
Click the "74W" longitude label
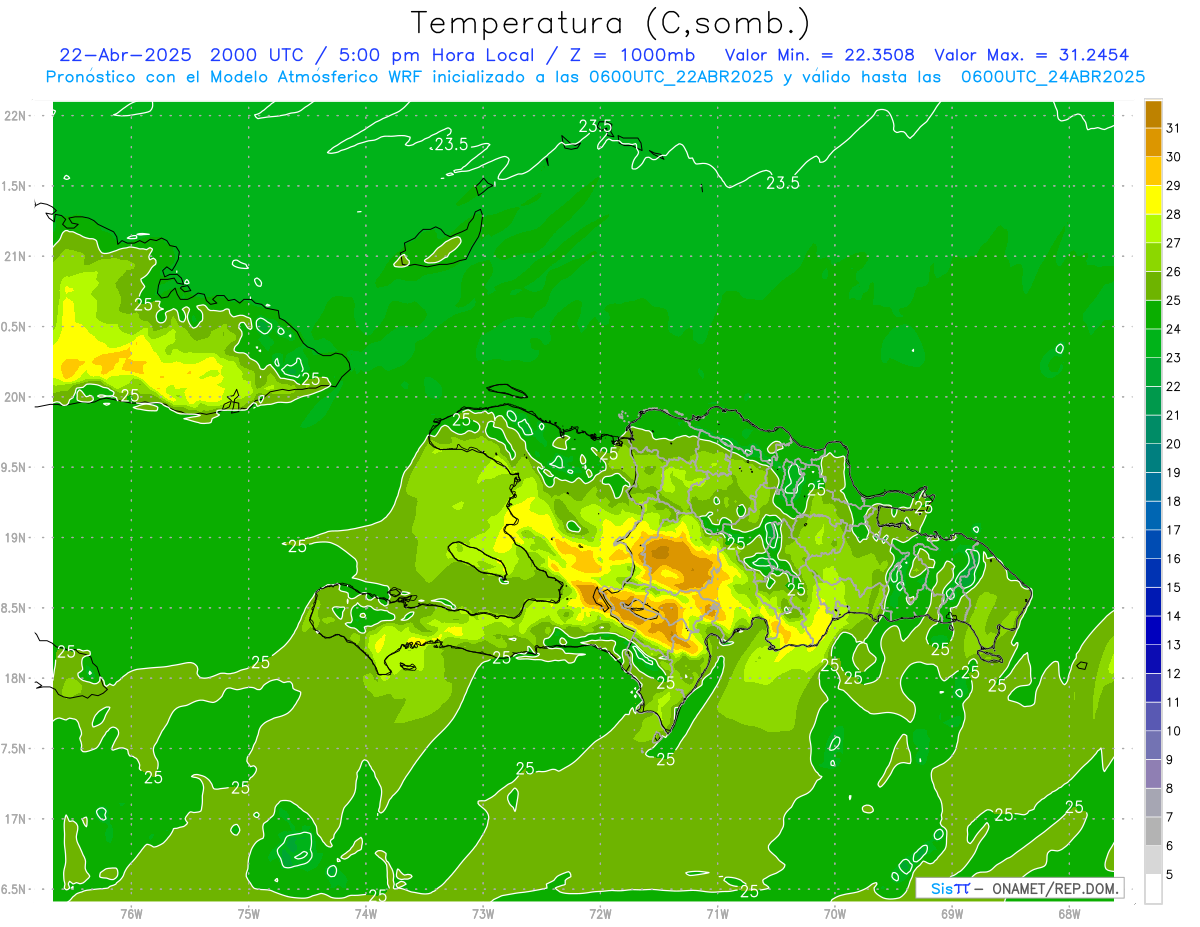pos(366,913)
